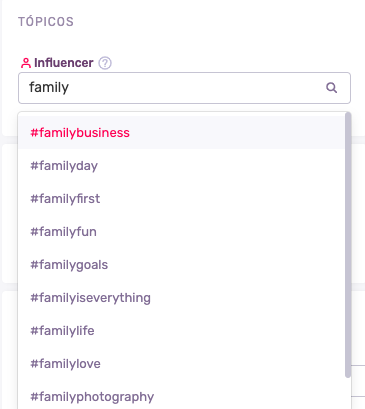Click the Influencer field label
The width and height of the screenshot is (365, 409).
coord(63,63)
